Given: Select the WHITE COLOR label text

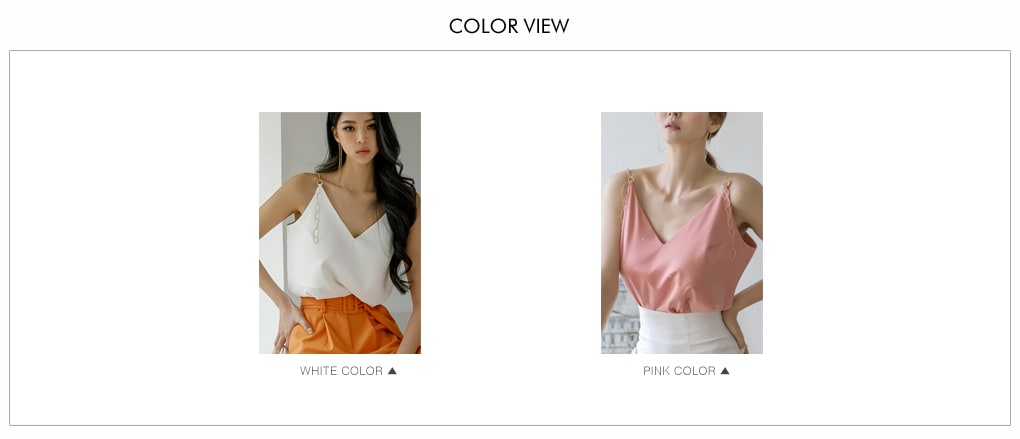Looking at the screenshot, I should (341, 371).
